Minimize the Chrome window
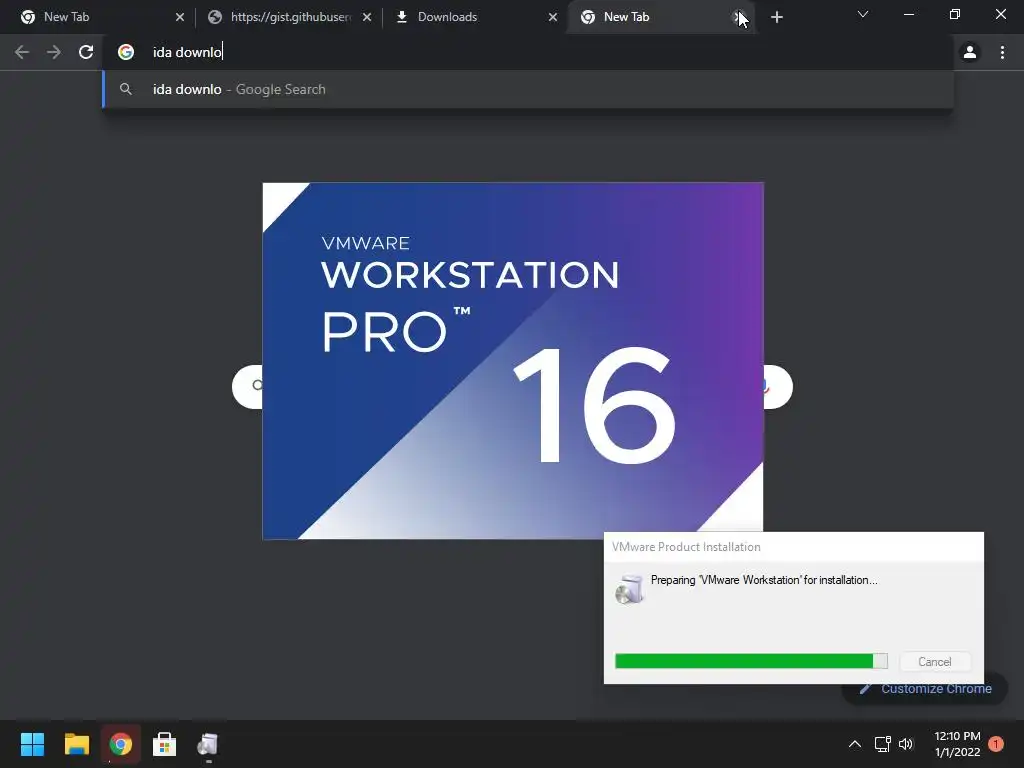 pos(908,14)
